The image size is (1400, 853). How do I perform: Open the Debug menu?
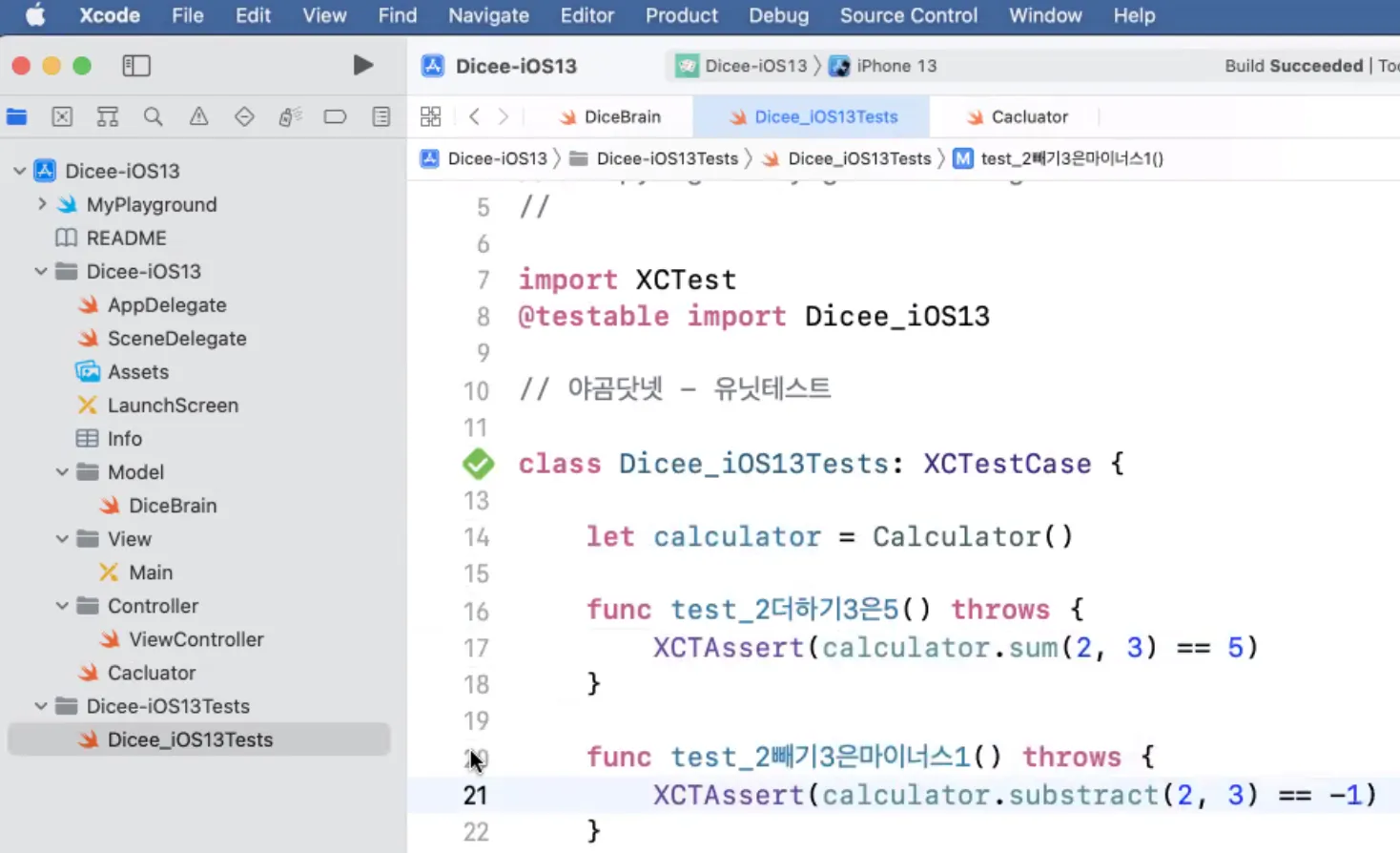tap(778, 15)
